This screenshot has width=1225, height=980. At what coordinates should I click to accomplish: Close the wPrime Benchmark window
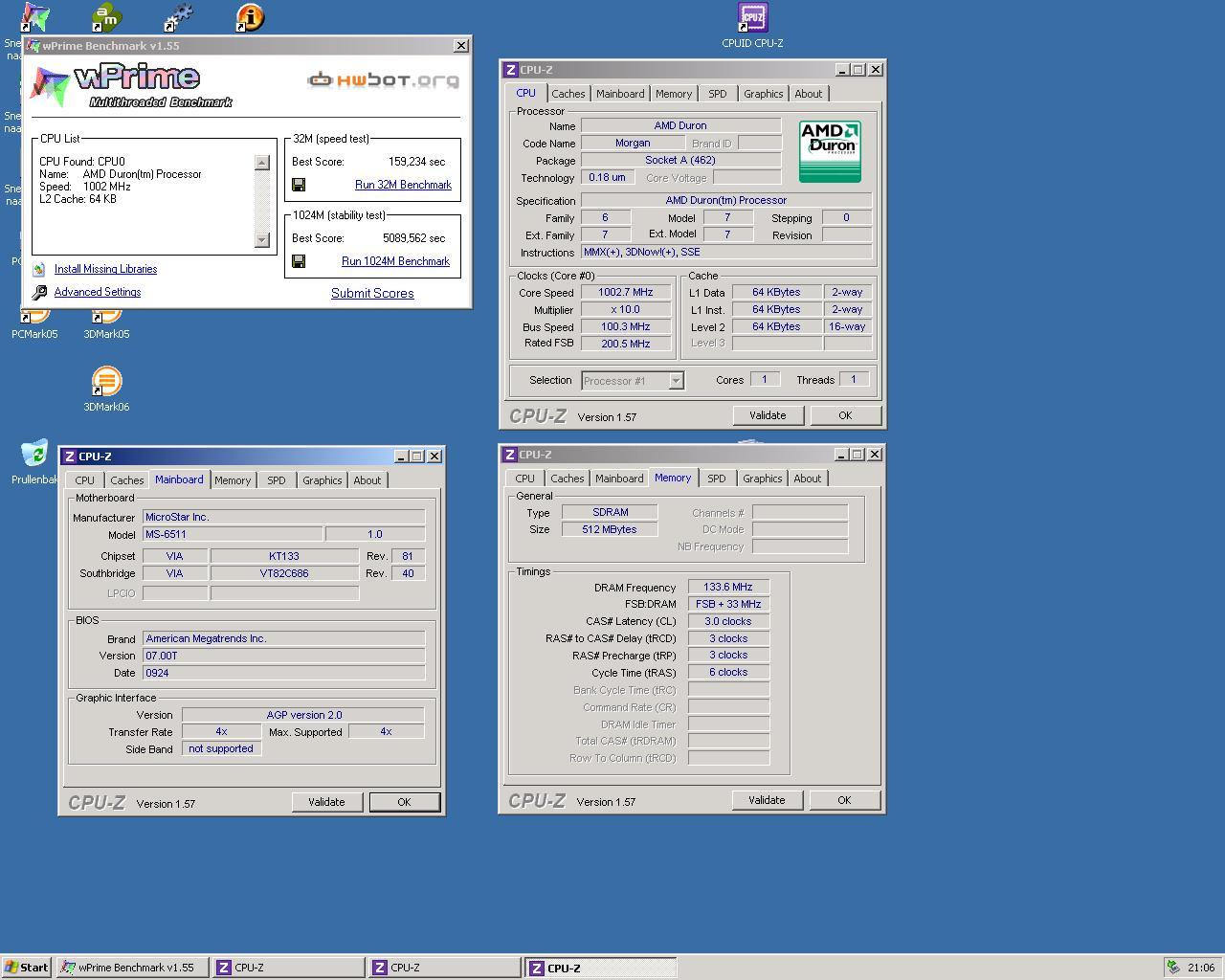point(460,46)
